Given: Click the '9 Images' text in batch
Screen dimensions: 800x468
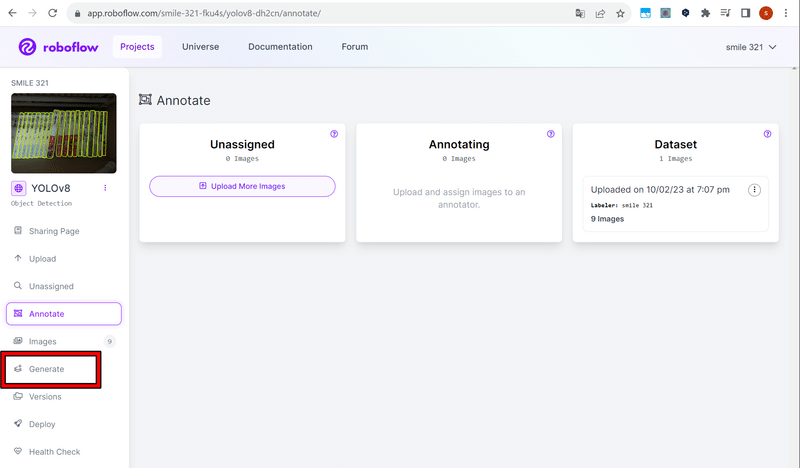Looking at the screenshot, I should [607, 219].
